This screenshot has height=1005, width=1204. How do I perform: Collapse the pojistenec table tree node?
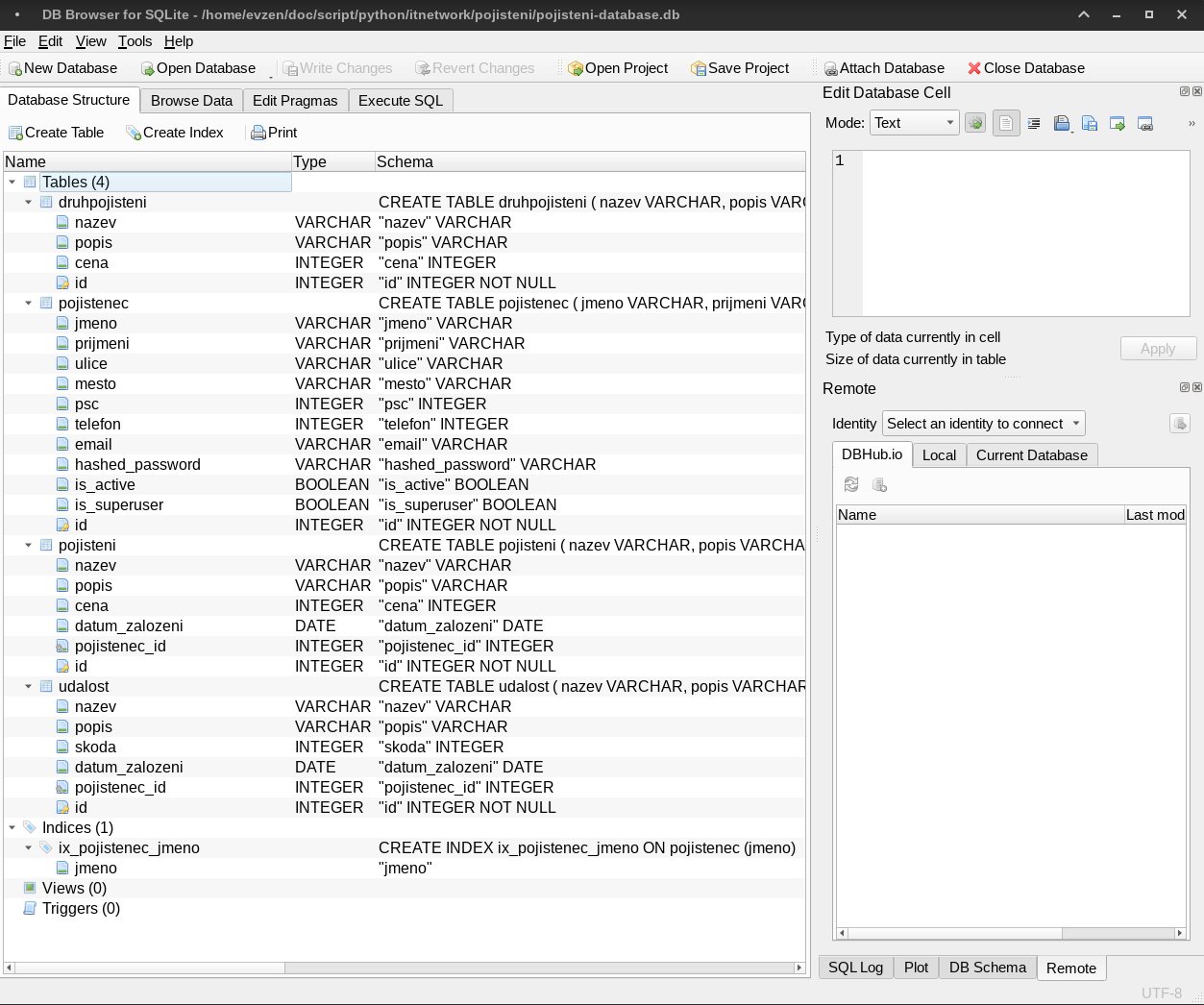(x=28, y=304)
